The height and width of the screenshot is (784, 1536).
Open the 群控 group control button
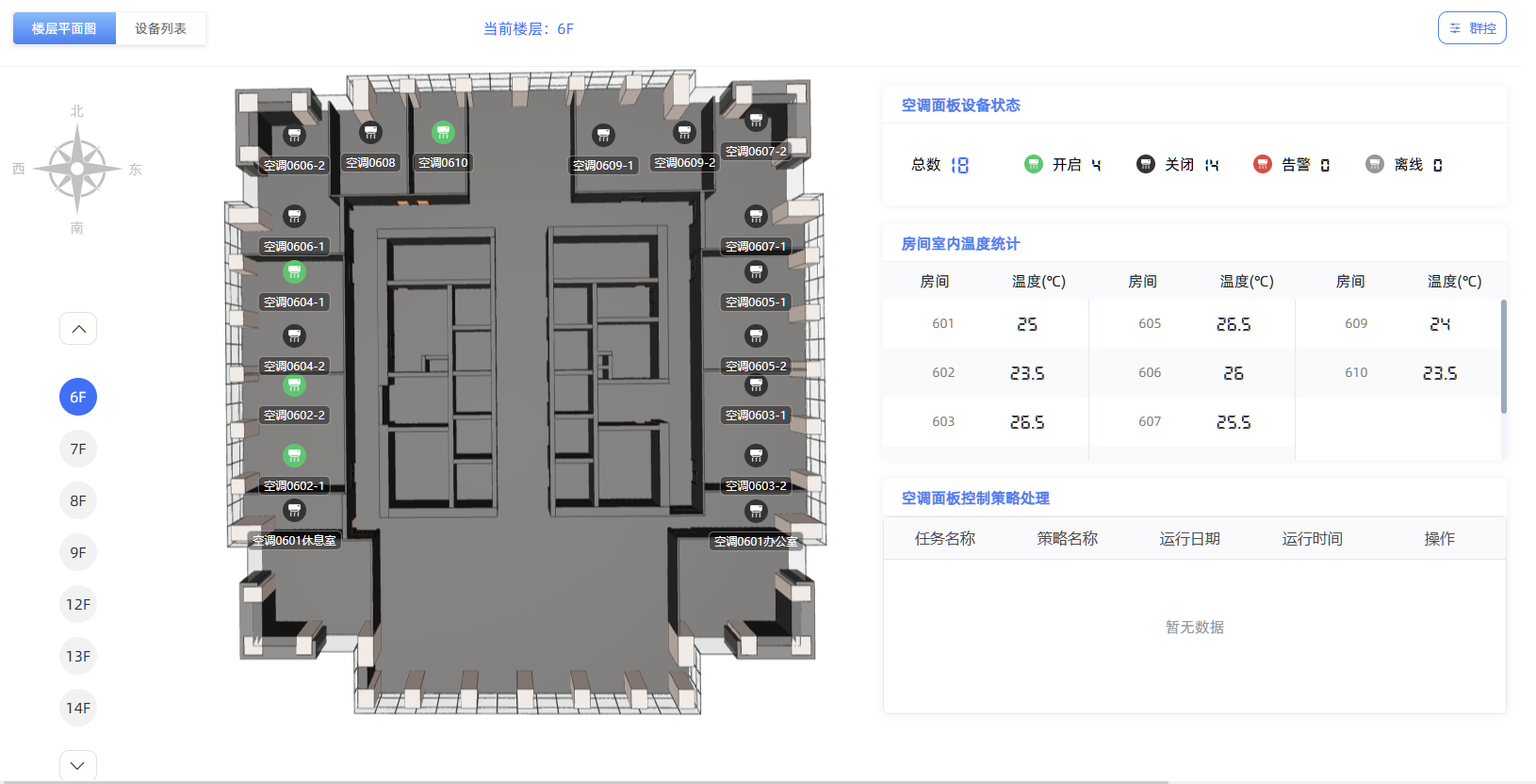(x=1472, y=28)
